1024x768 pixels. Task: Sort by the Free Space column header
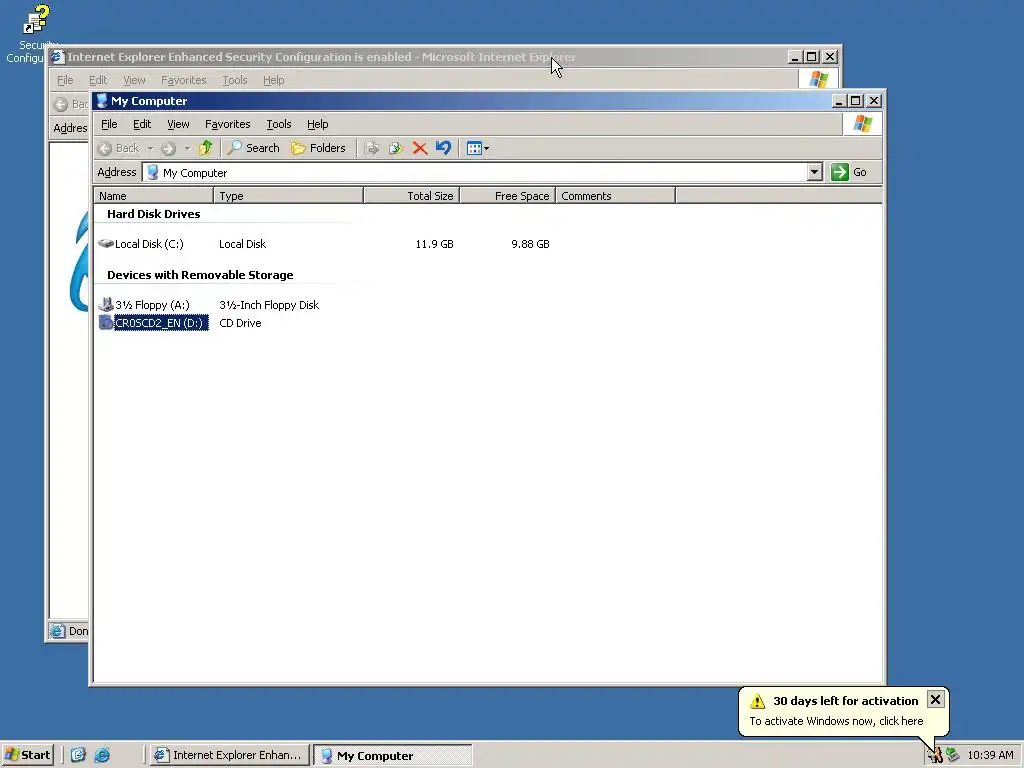[507, 196]
